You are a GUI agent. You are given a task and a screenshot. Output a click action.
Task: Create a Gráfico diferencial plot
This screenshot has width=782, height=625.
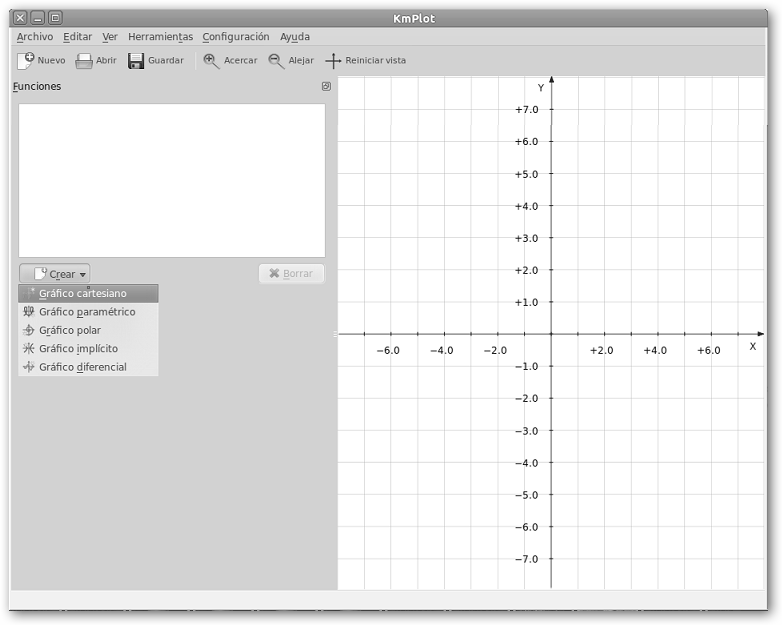[x=82, y=367]
